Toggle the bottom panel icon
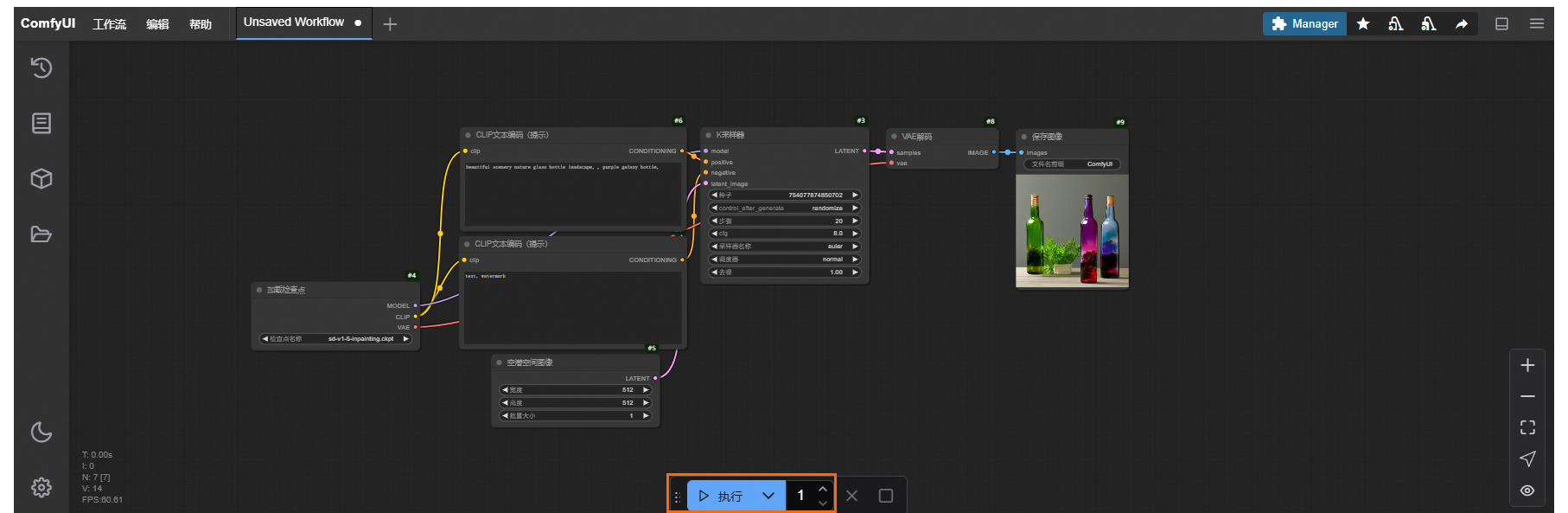The image size is (1568, 513). 1502,24
